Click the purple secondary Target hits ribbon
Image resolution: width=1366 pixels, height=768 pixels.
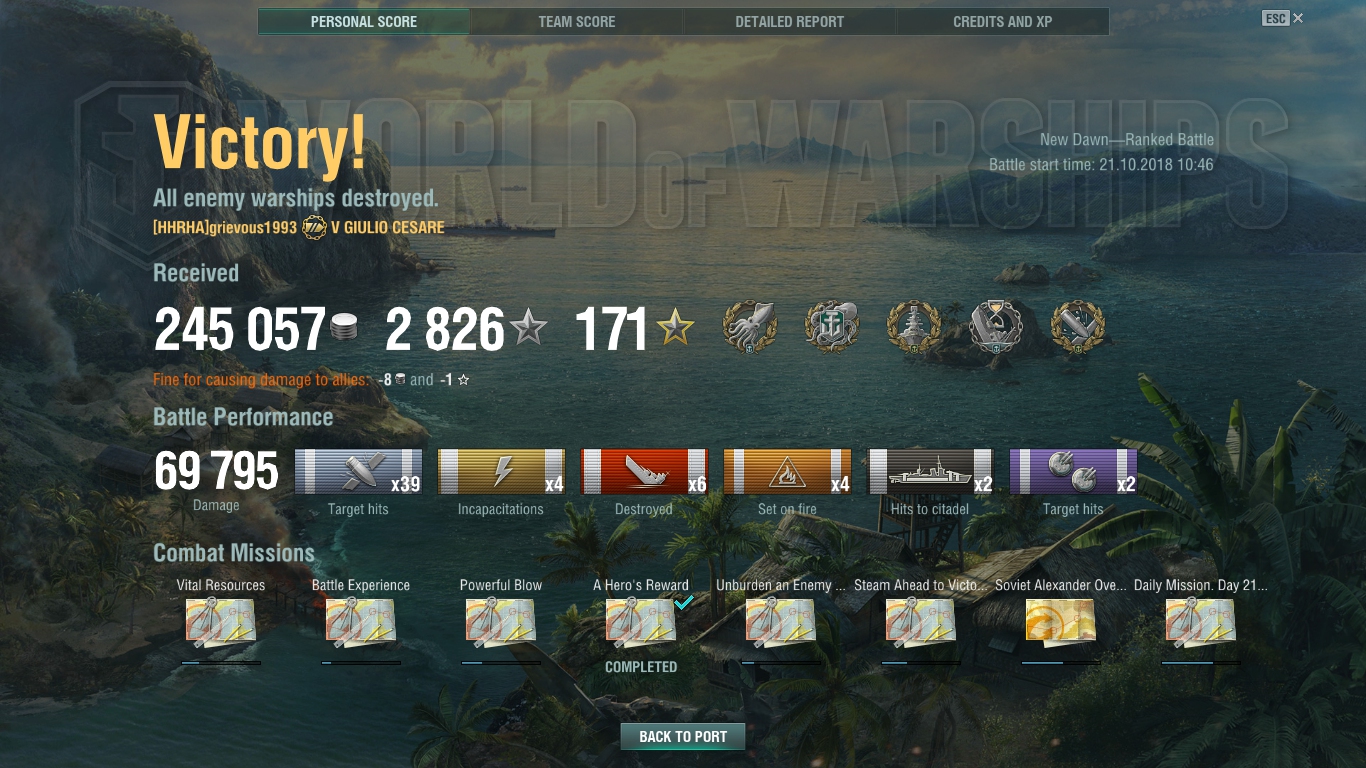point(1073,472)
